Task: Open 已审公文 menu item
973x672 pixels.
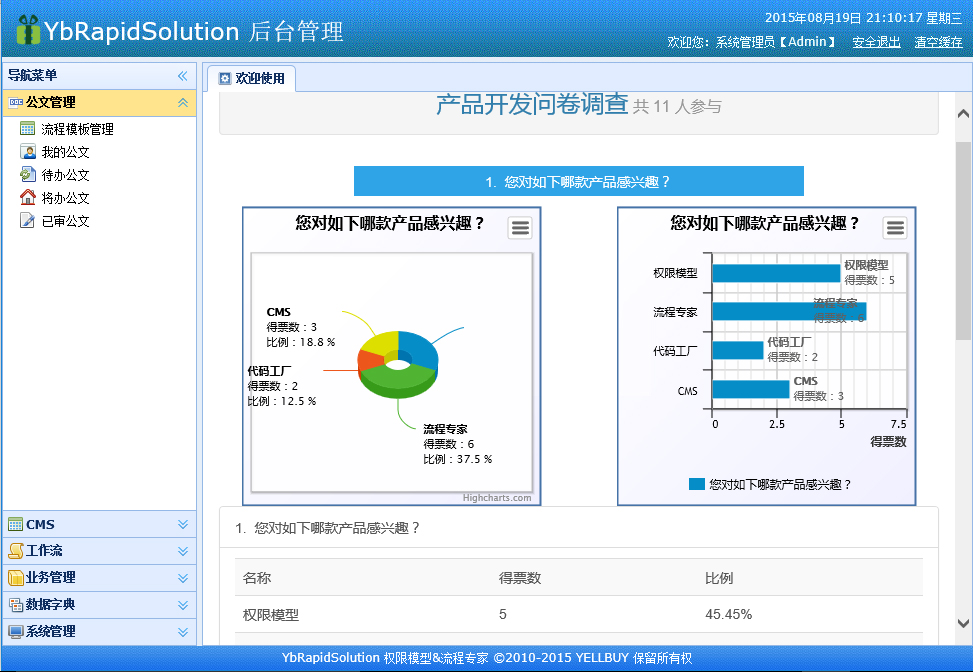Action: pos(65,221)
